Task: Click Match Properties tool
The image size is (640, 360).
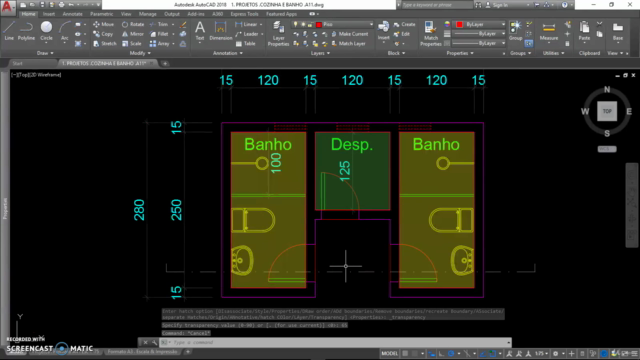Action: pos(430,33)
